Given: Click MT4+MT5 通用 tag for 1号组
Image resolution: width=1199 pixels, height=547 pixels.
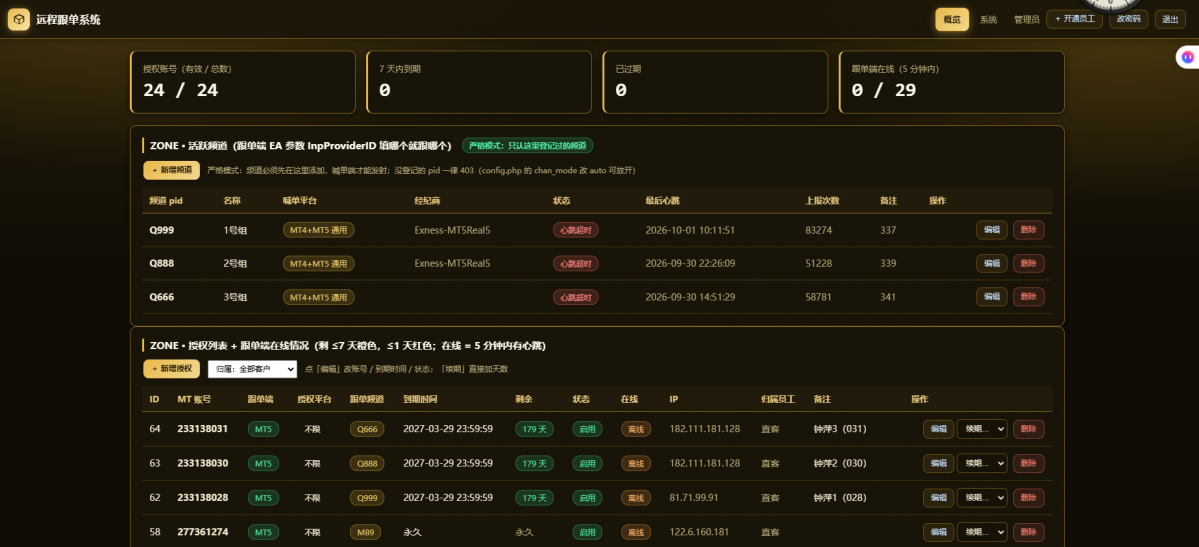Looking at the screenshot, I should coord(319,230).
